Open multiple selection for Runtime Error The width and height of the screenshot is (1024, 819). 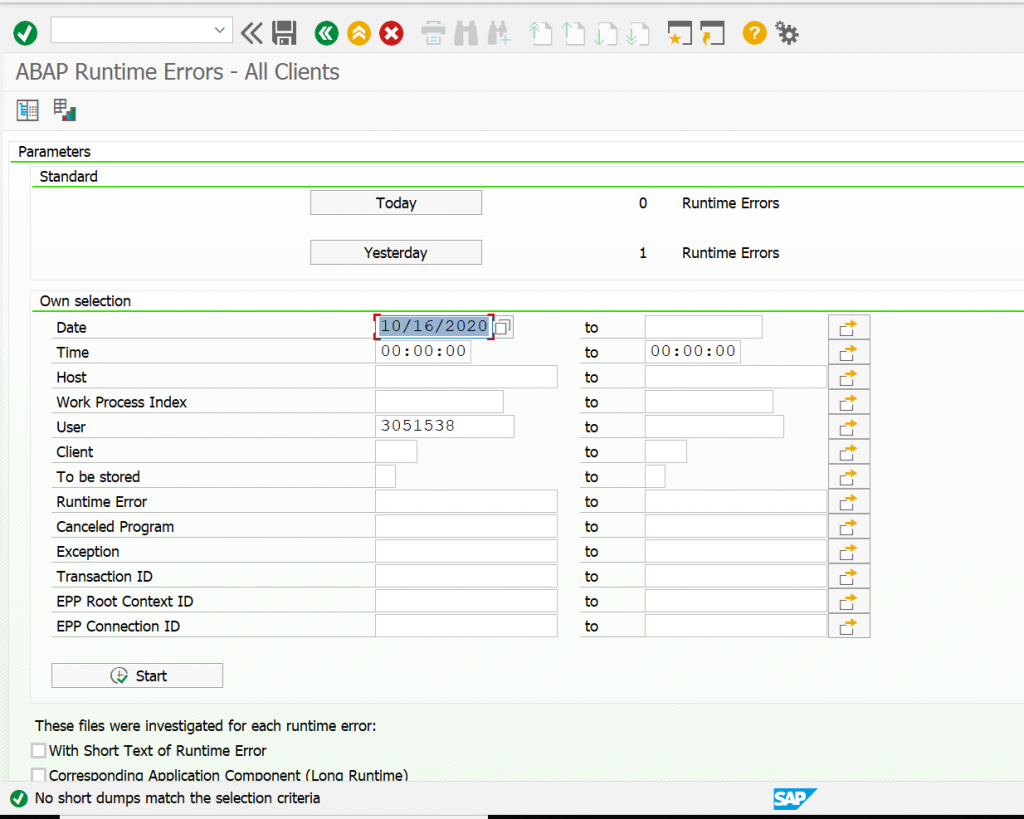tap(848, 502)
